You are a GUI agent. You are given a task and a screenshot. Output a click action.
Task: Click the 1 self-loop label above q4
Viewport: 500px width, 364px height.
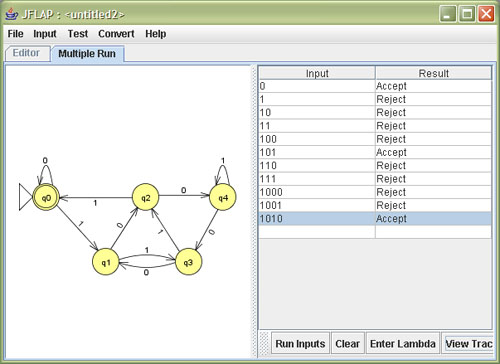[223, 161]
